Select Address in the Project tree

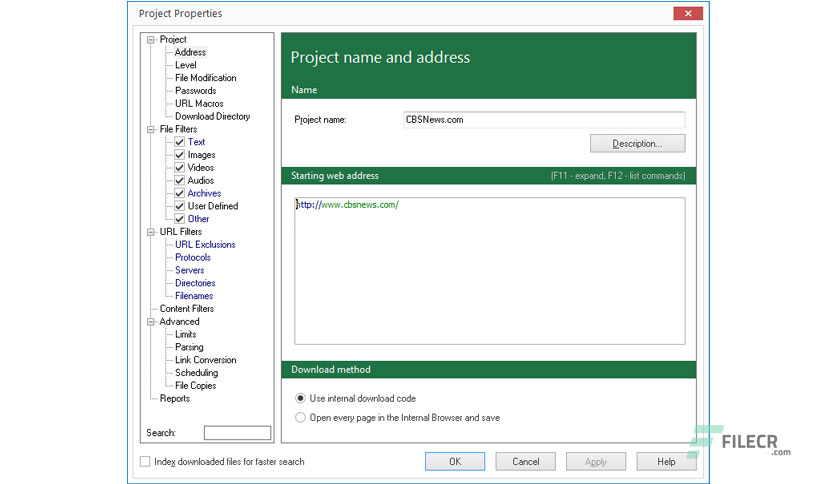click(190, 52)
